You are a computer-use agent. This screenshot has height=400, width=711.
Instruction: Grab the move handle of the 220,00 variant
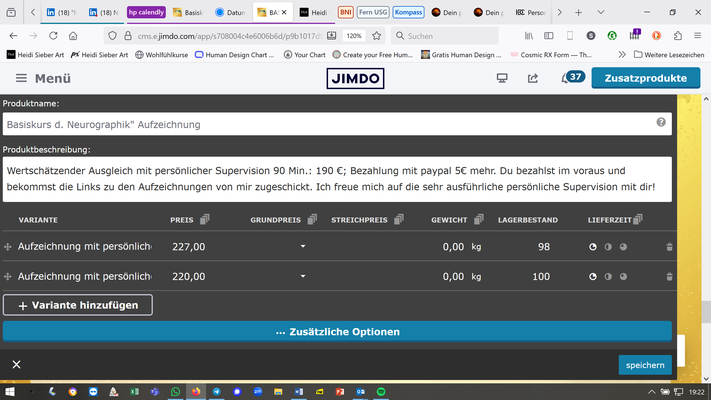(x=8, y=276)
